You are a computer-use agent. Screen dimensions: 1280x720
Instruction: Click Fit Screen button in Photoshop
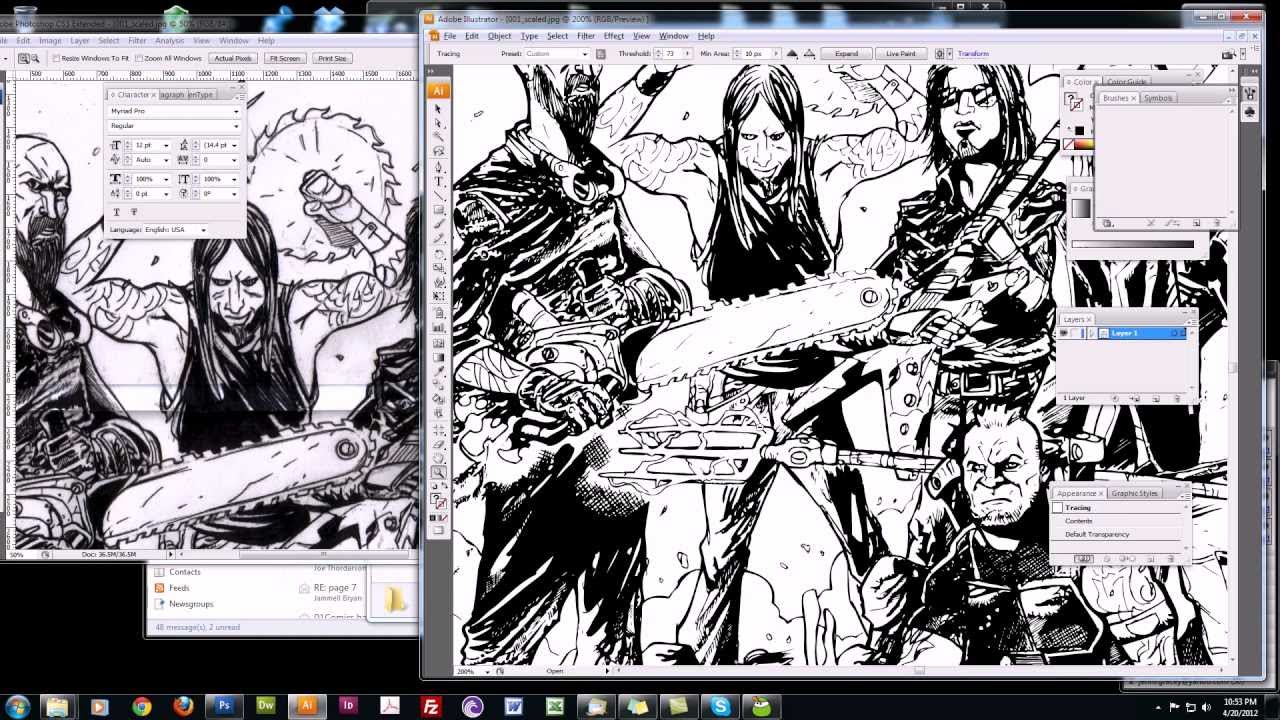(x=284, y=58)
